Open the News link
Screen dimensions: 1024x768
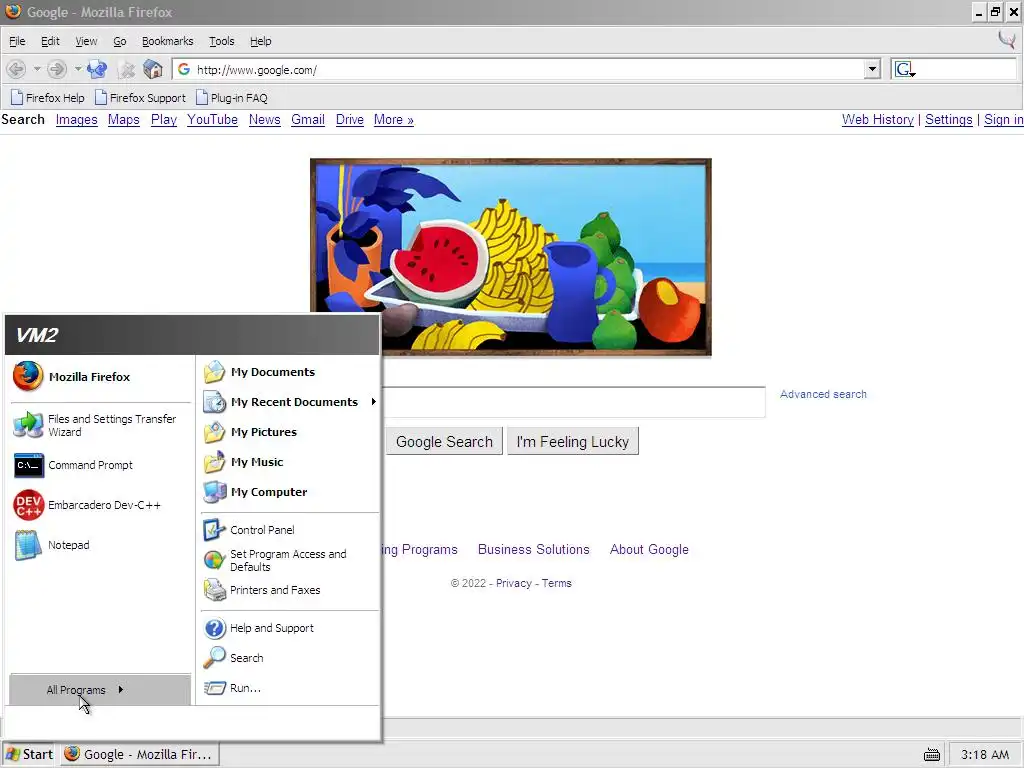point(264,120)
